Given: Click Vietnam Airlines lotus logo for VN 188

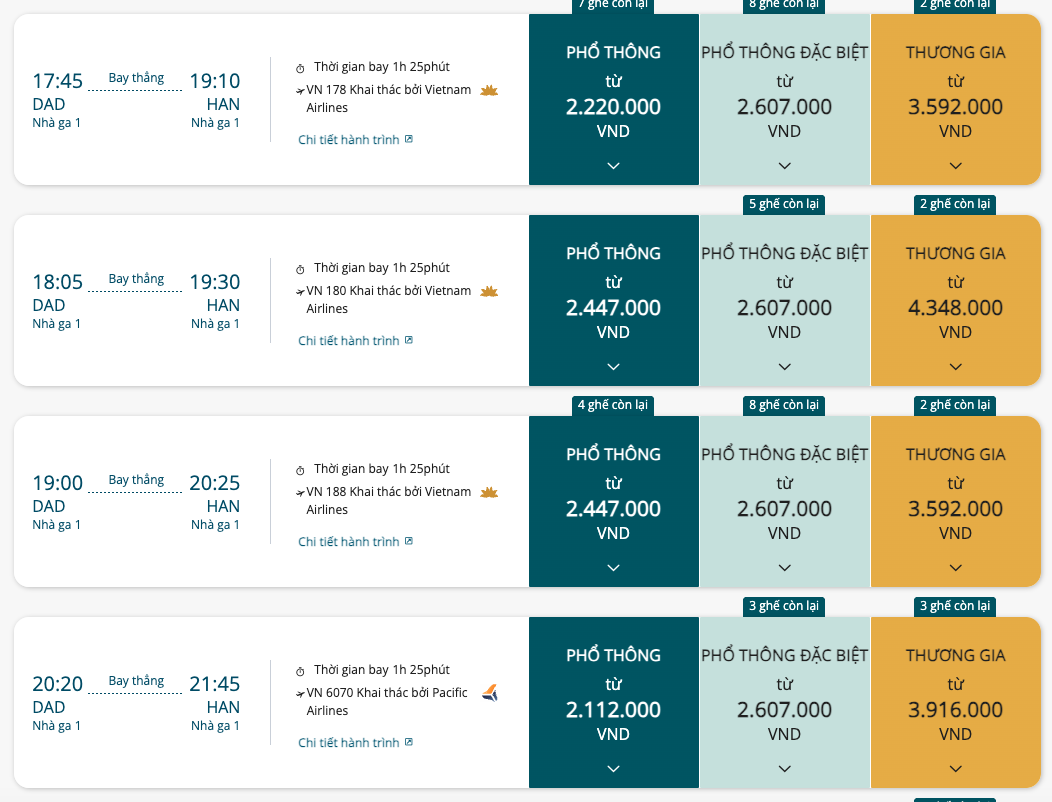Looking at the screenshot, I should click(489, 493).
